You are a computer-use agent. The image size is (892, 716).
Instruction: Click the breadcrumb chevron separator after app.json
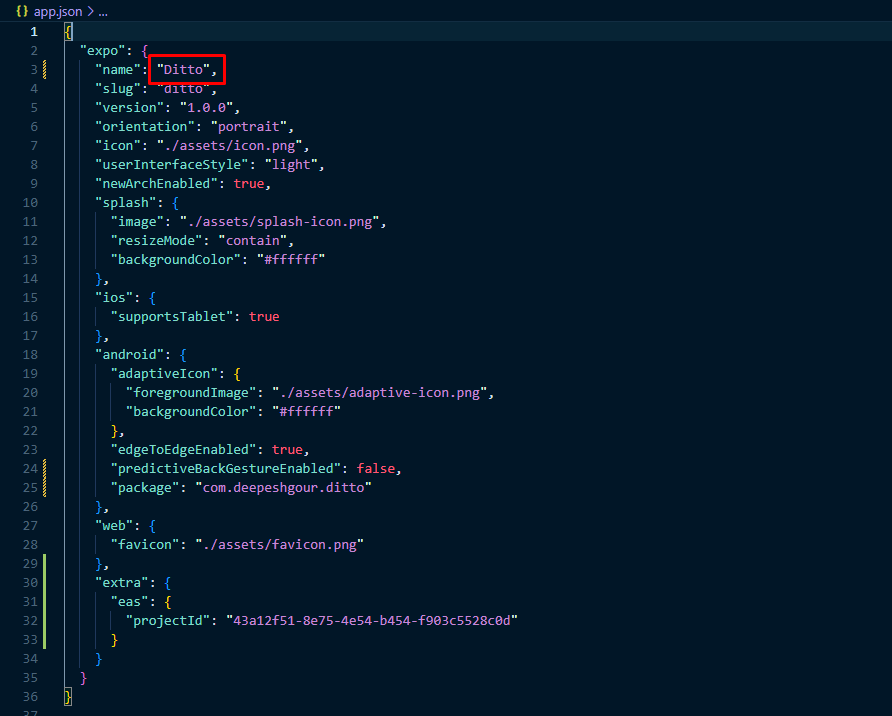(x=88, y=11)
